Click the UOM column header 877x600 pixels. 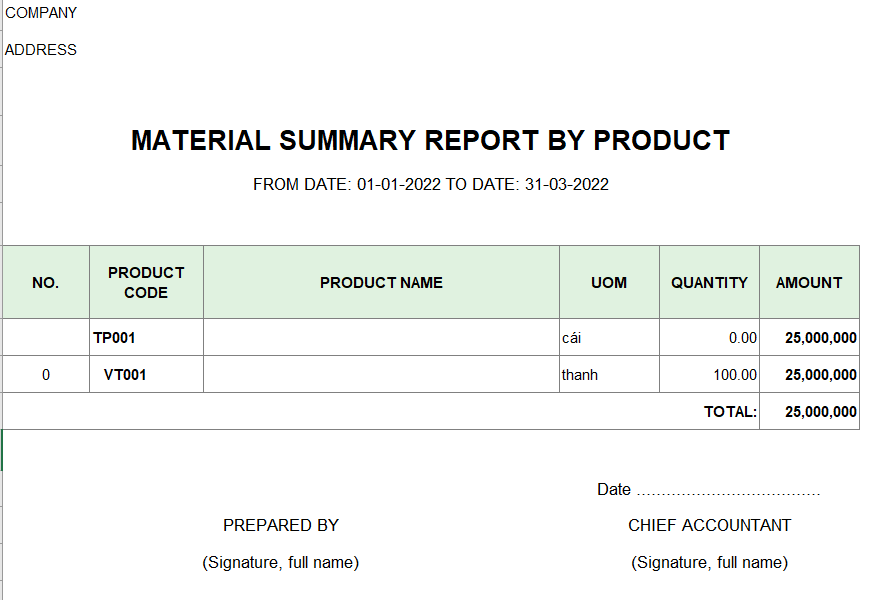[x=609, y=282]
